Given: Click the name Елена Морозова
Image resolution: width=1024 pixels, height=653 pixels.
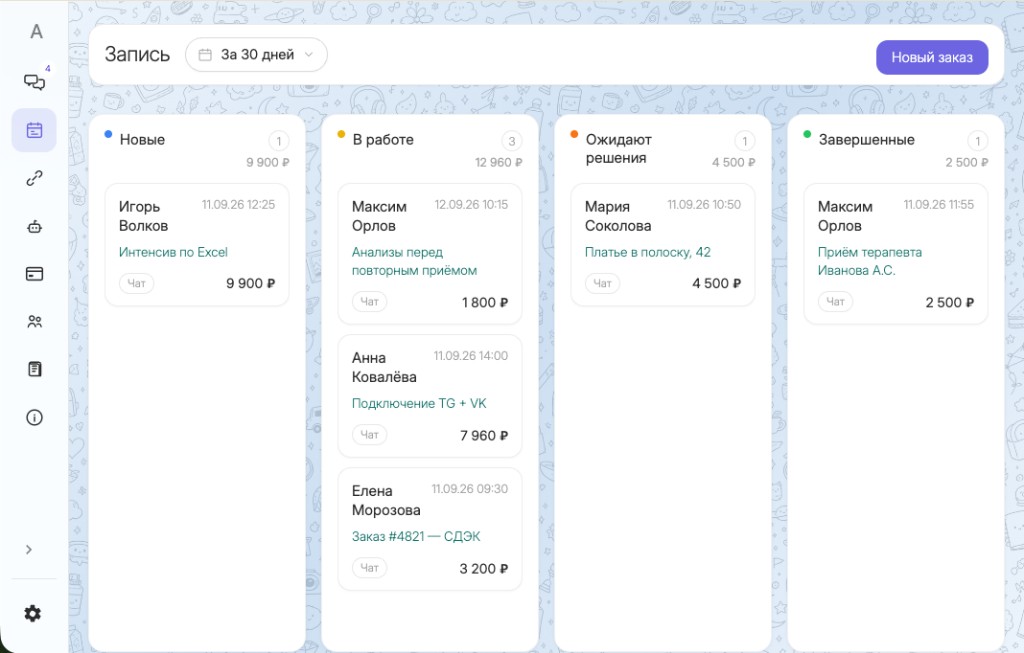Looking at the screenshot, I should [386, 501].
